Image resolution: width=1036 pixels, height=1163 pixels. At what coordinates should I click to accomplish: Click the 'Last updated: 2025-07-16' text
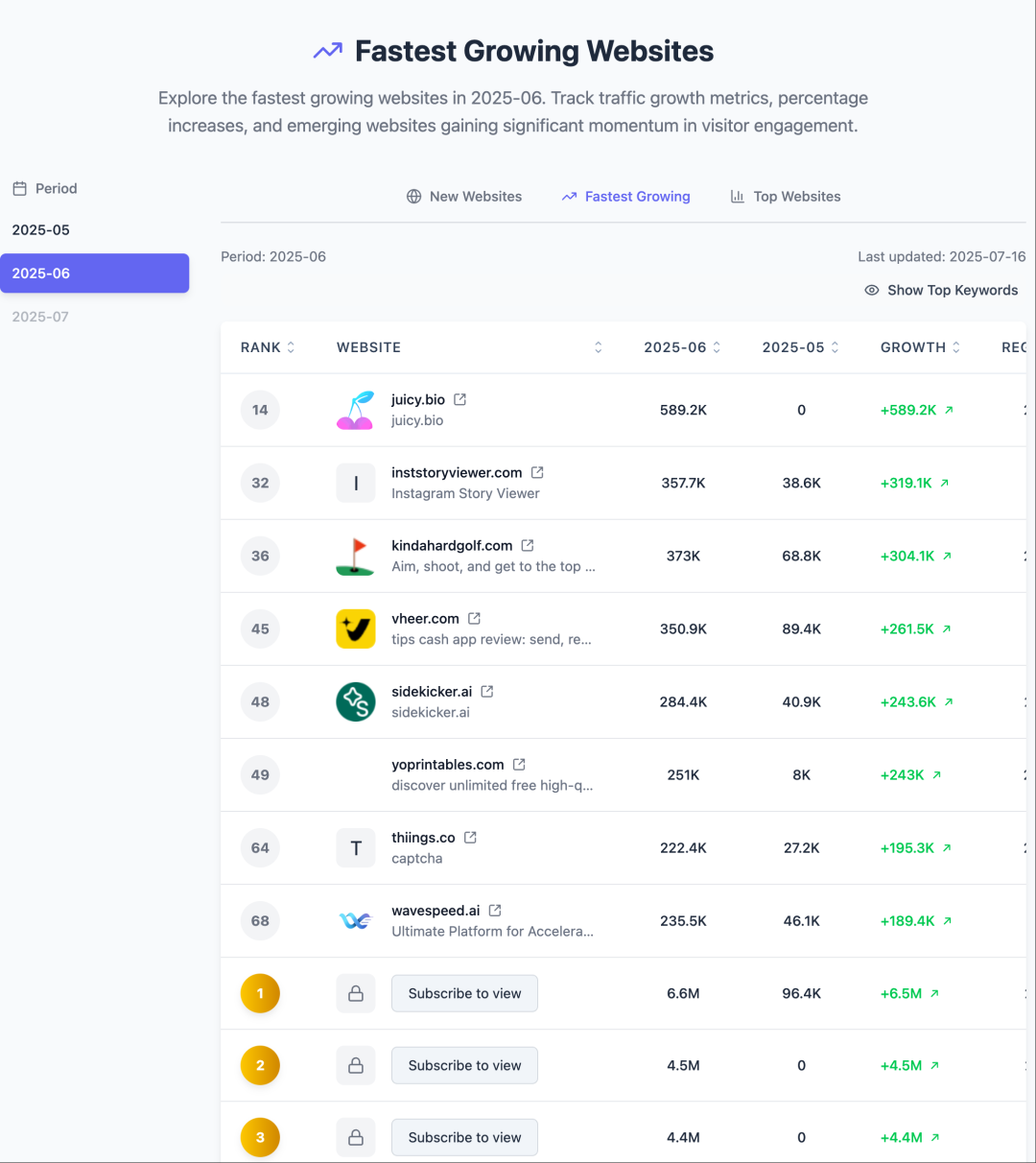pos(942,256)
